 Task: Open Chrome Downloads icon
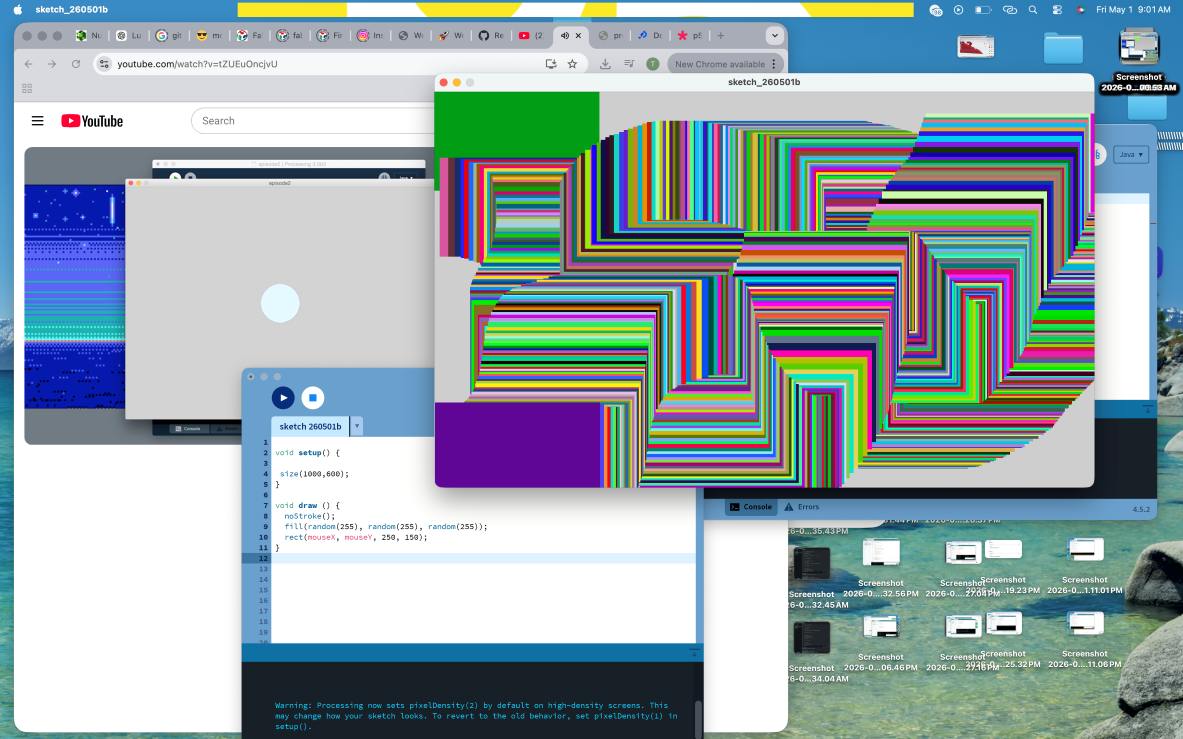(605, 64)
